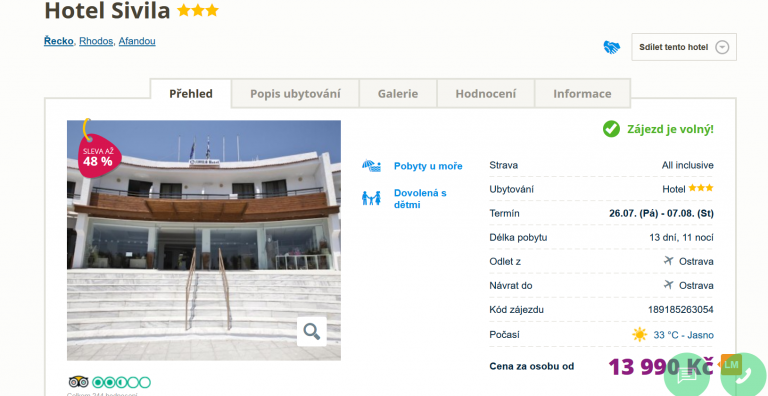Viewport: 768px width, 396px height.
Task: Open the Sdílet tento hotel dropdown
Action: [684, 47]
